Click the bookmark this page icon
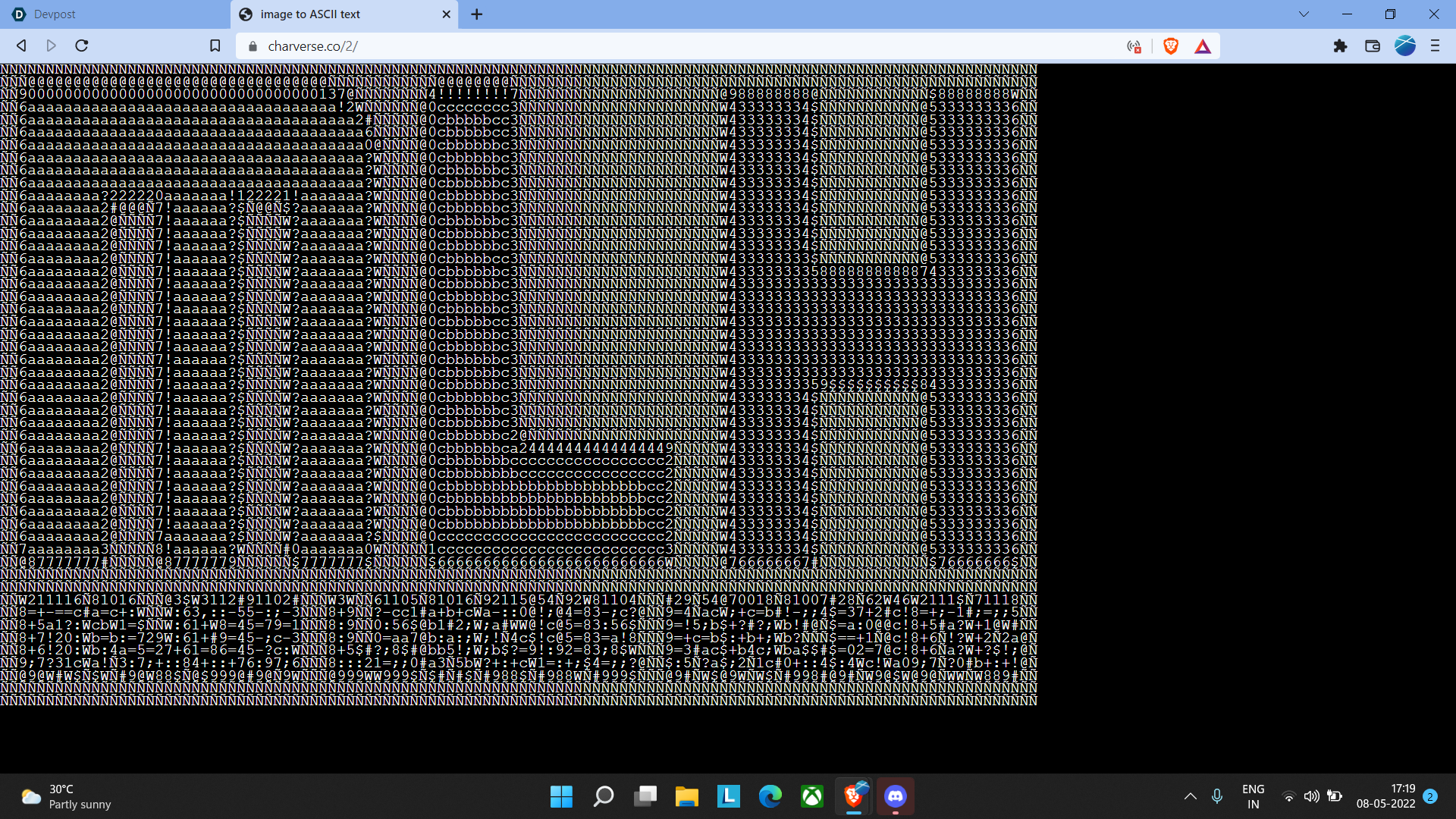 pos(215,46)
